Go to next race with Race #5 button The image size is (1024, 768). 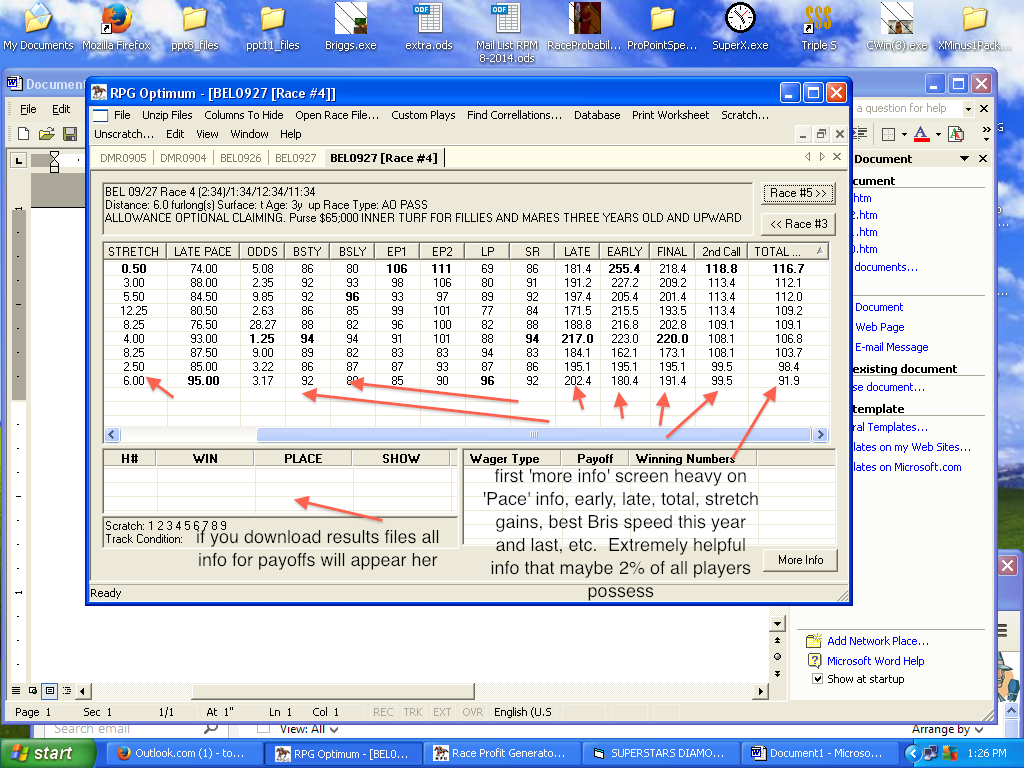click(x=799, y=193)
